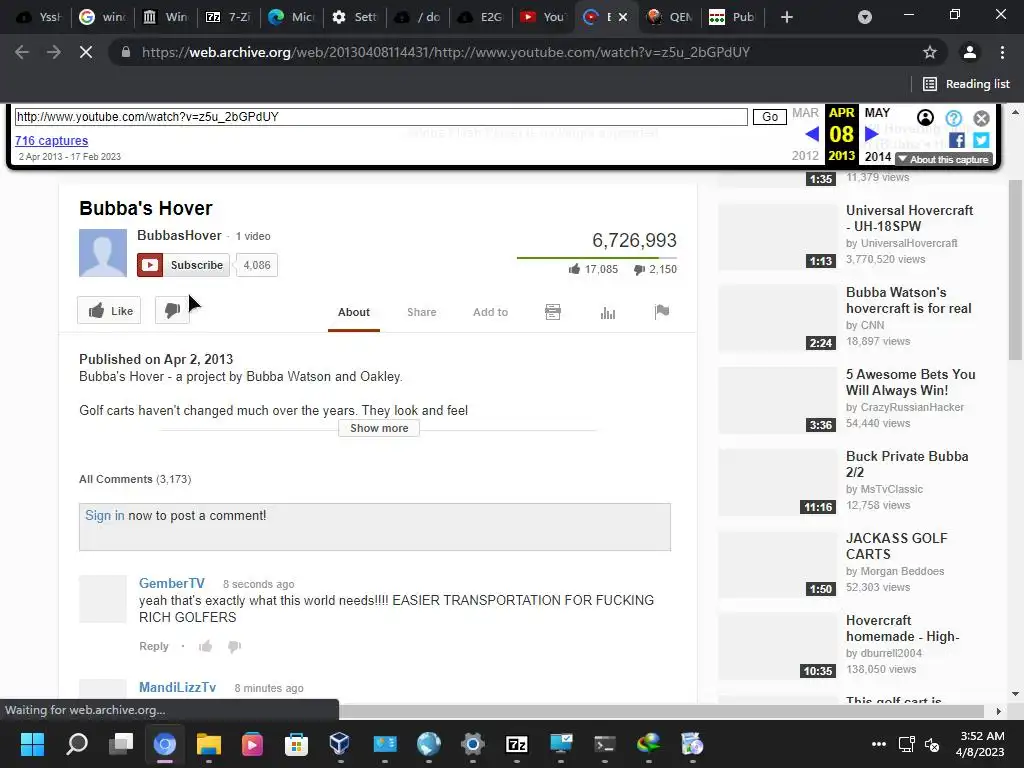Show hidden tray icons overflow
The image size is (1024, 768).
click(x=879, y=744)
